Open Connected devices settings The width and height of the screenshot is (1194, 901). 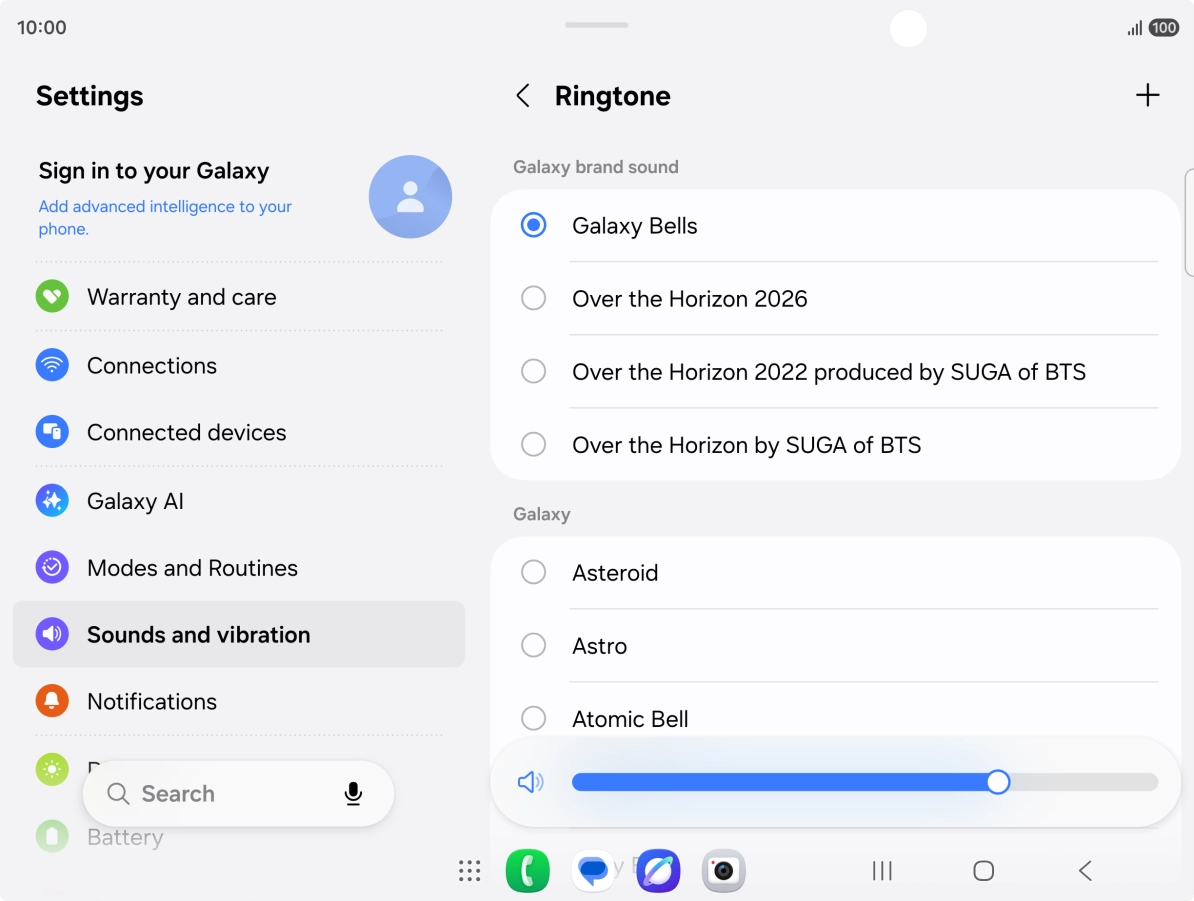tap(238, 432)
